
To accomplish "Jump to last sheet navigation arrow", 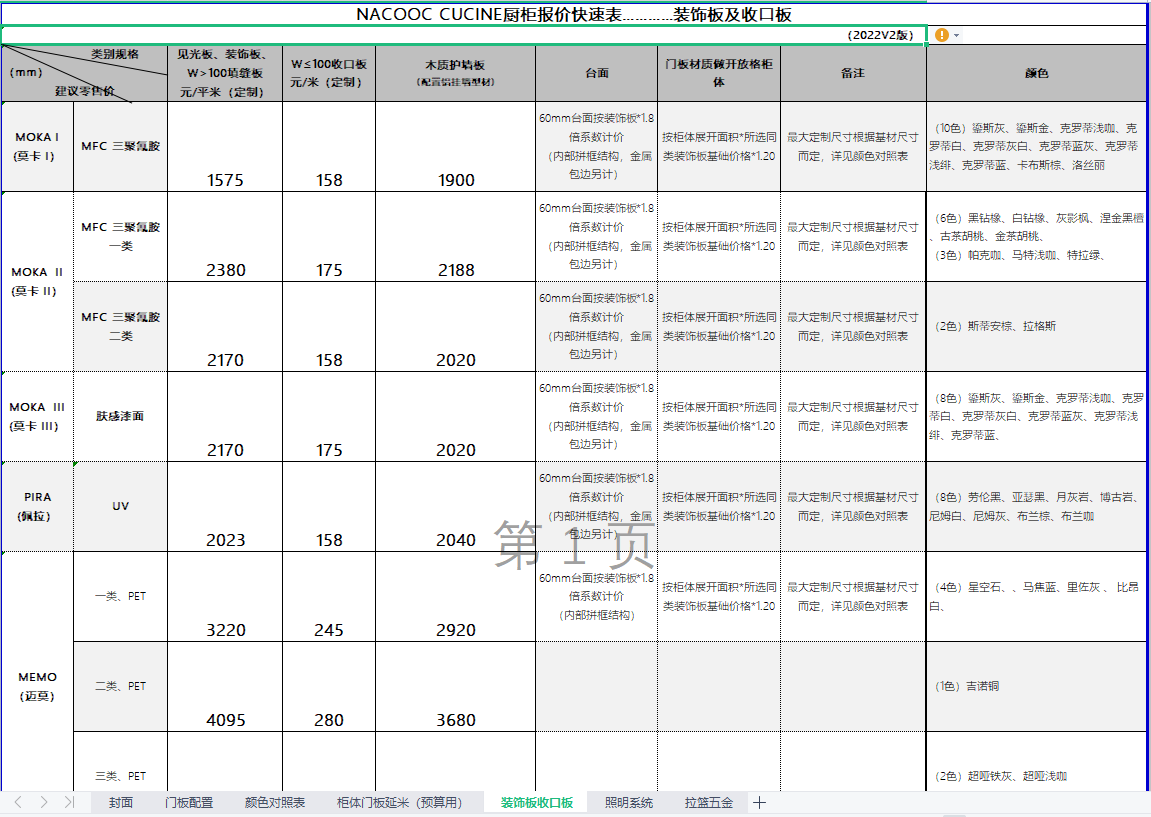I will point(69,802).
